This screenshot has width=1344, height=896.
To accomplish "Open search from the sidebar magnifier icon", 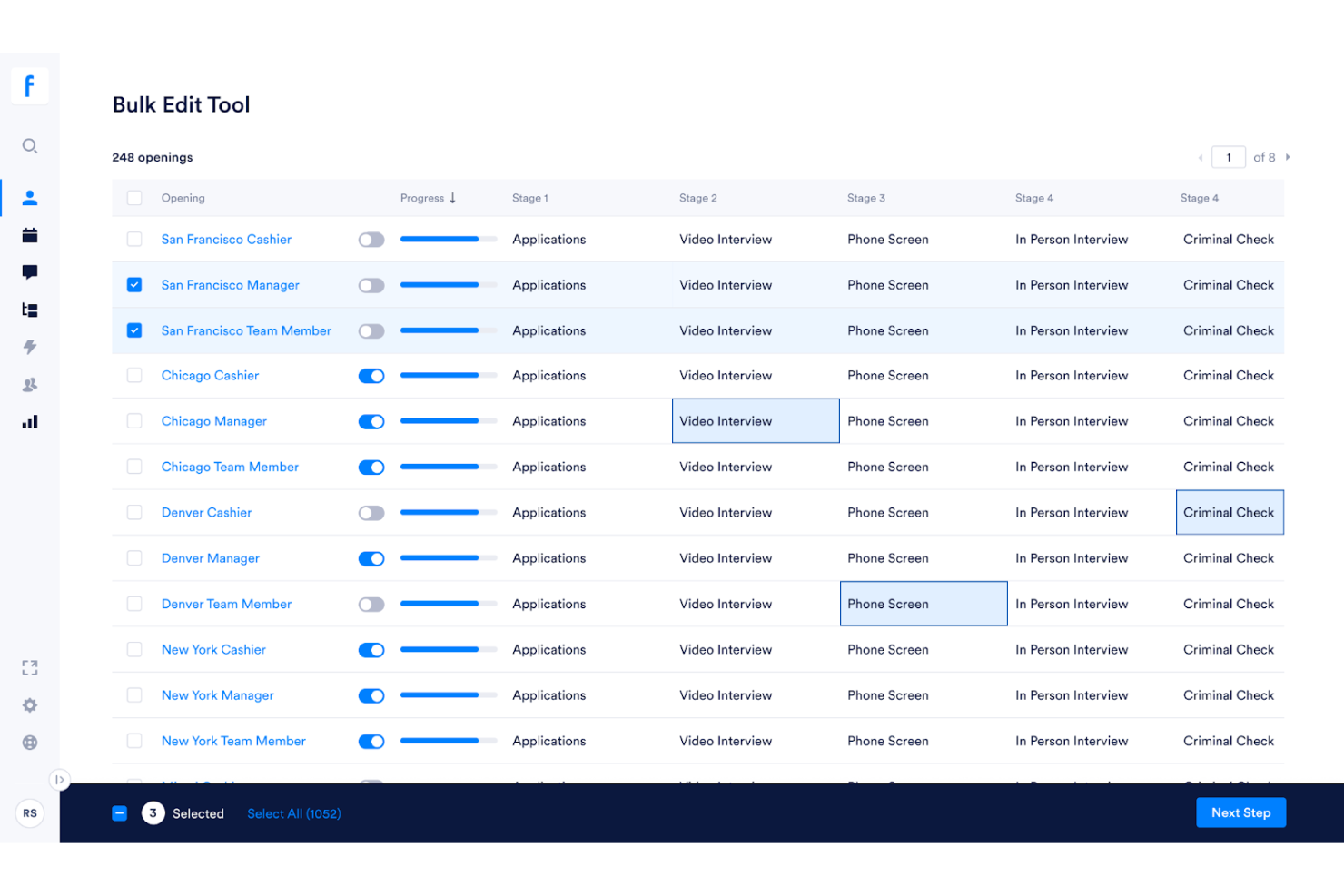I will (30, 146).
